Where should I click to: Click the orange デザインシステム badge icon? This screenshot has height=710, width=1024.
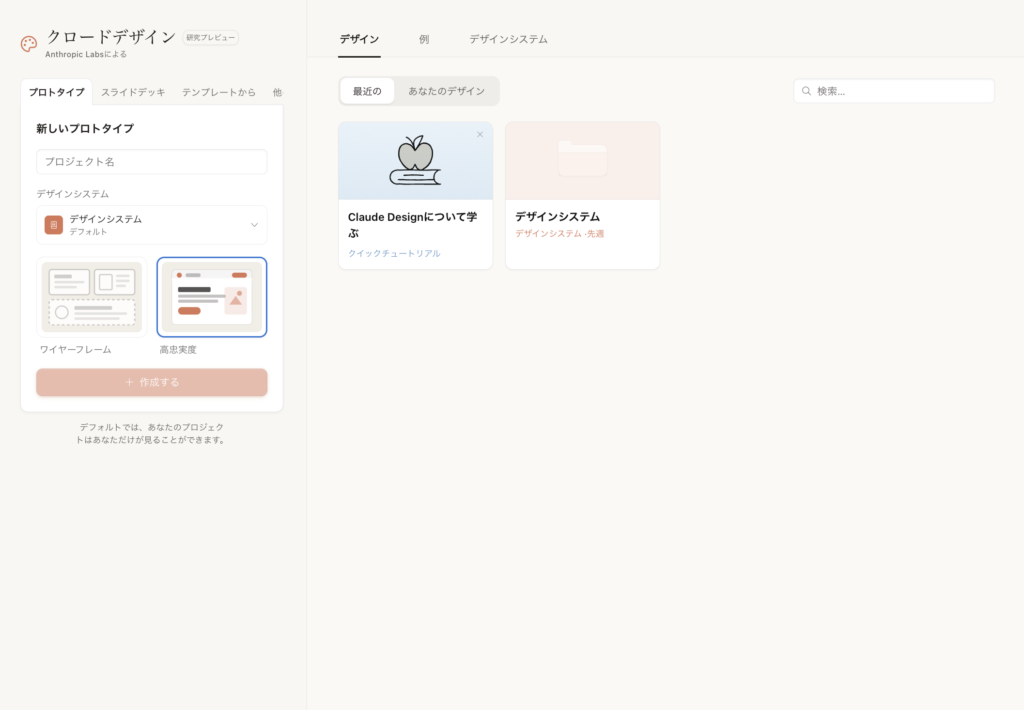tap(54, 225)
